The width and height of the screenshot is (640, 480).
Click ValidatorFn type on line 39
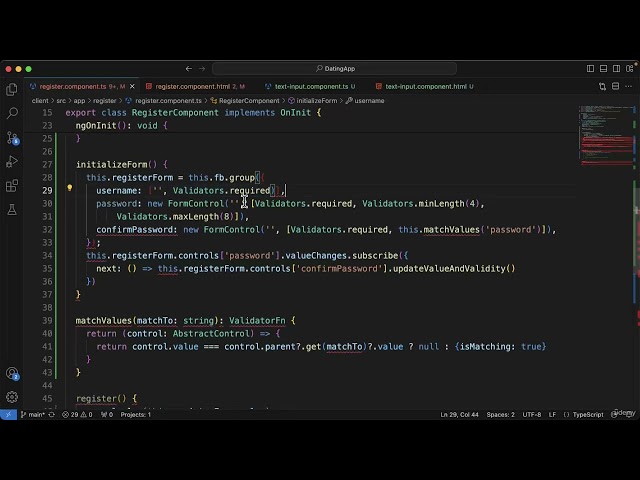point(257,320)
